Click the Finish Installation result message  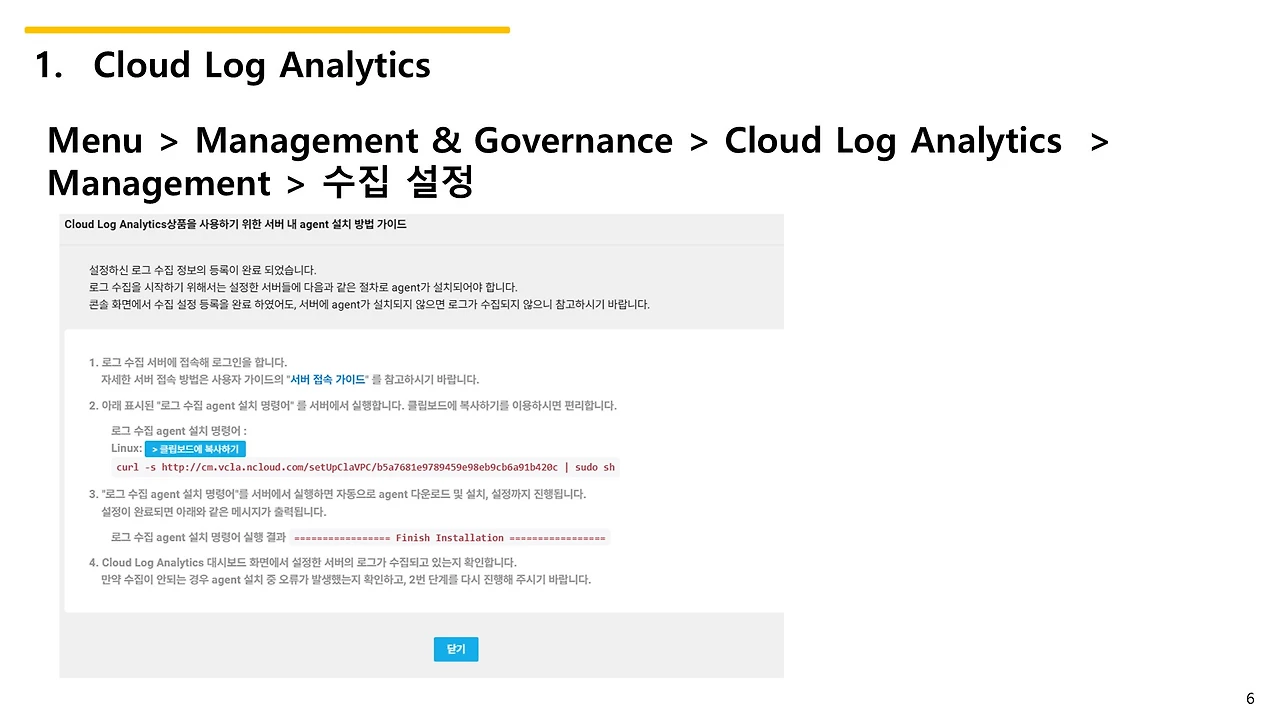point(450,538)
